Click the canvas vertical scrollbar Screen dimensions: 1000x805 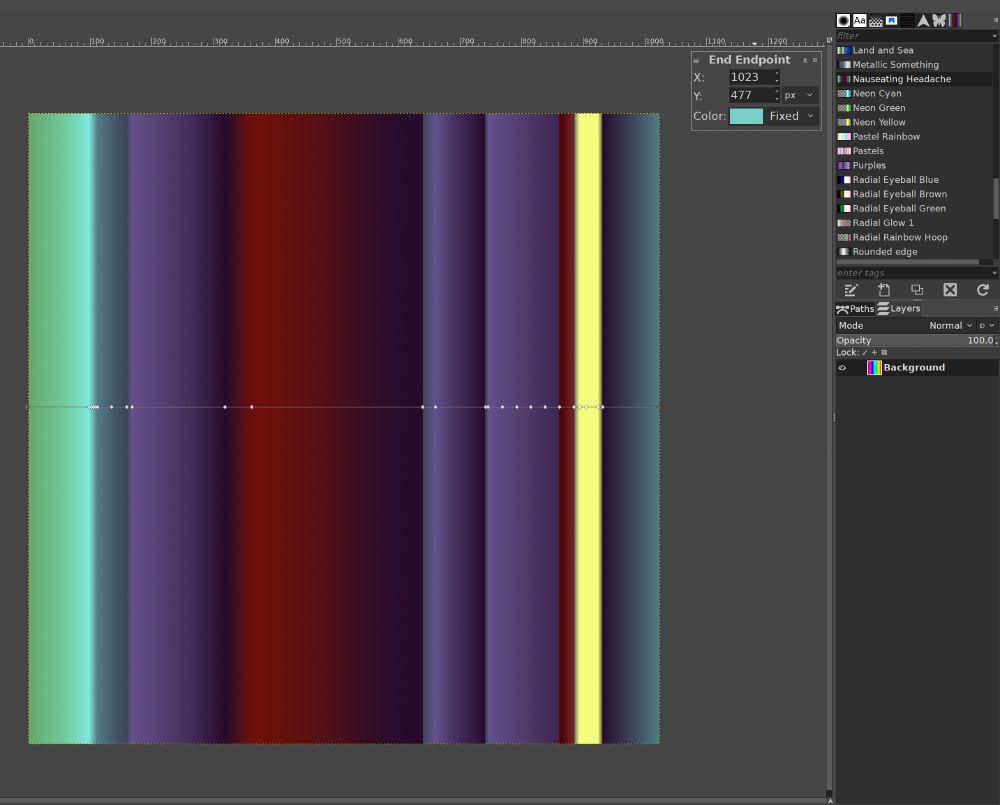tap(829, 418)
